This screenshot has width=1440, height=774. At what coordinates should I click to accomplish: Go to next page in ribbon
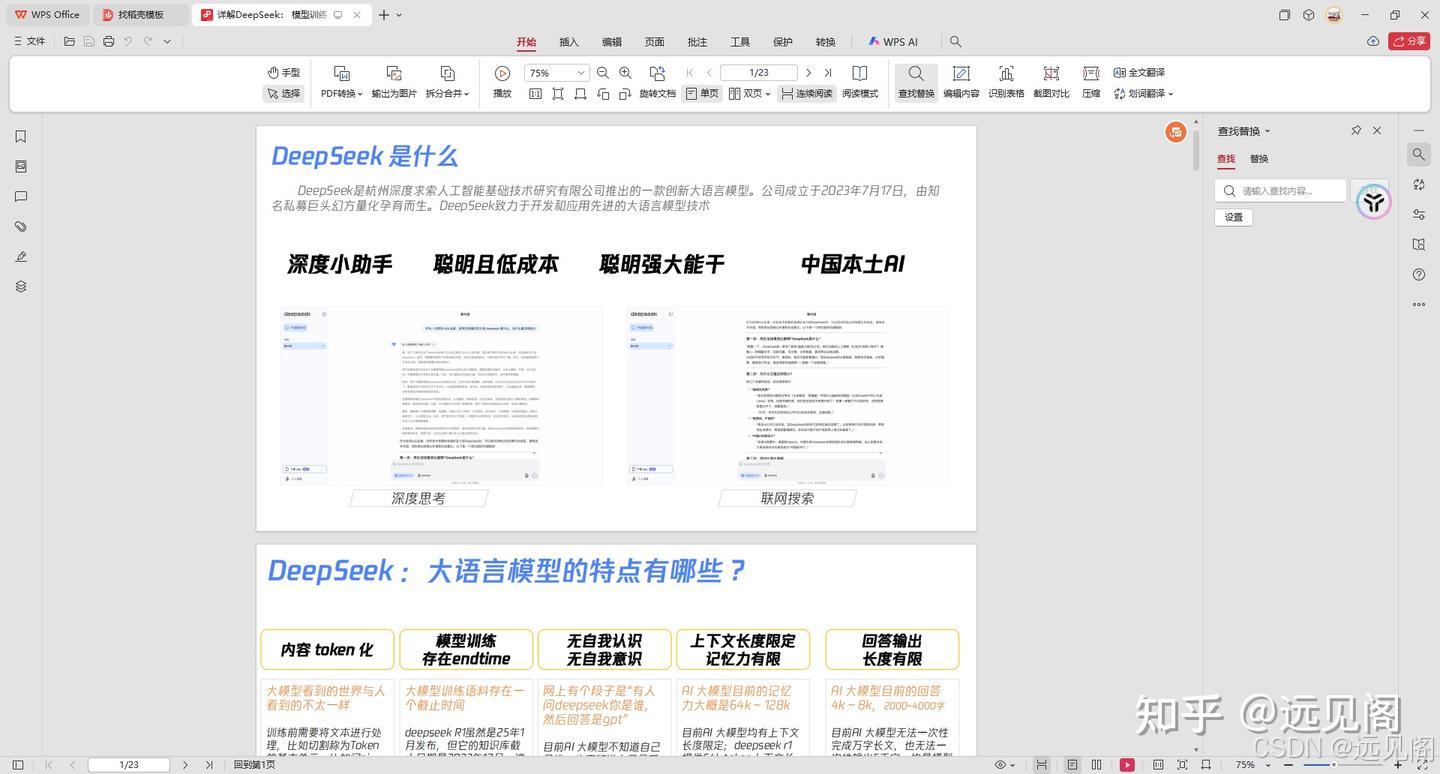click(x=808, y=73)
